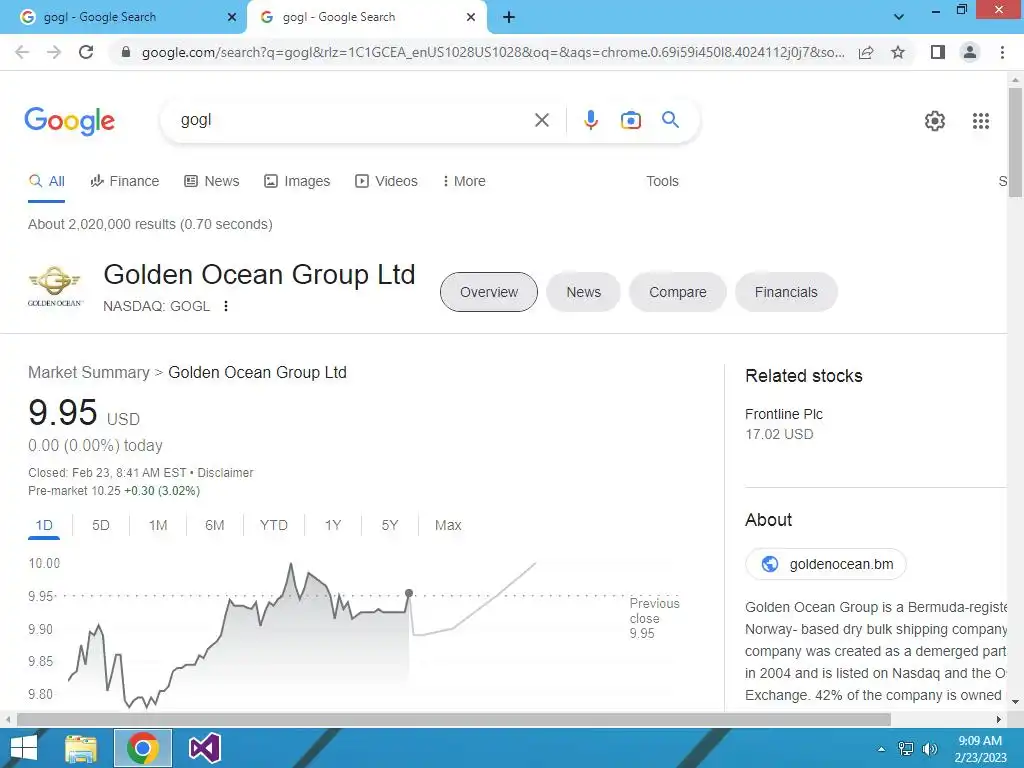This screenshot has width=1024, height=768.
Task: Open Visual Studio from taskbar
Action: click(204, 748)
